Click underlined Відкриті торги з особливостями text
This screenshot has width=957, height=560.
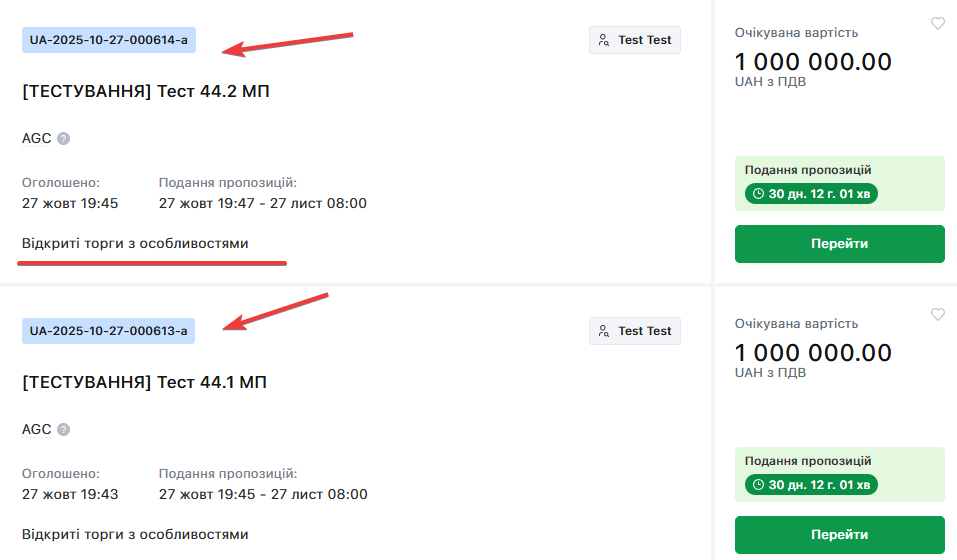[x=135, y=243]
